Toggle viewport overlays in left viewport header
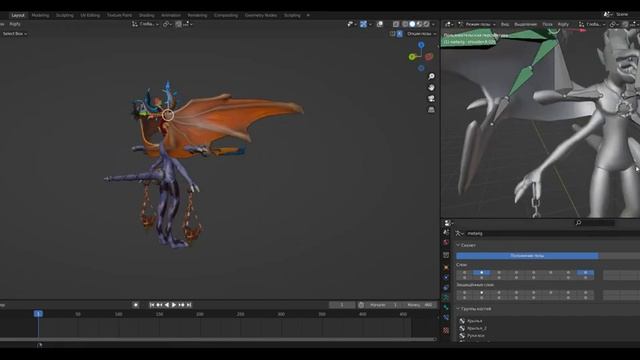Image resolution: width=640 pixels, height=360 pixels. (x=380, y=24)
